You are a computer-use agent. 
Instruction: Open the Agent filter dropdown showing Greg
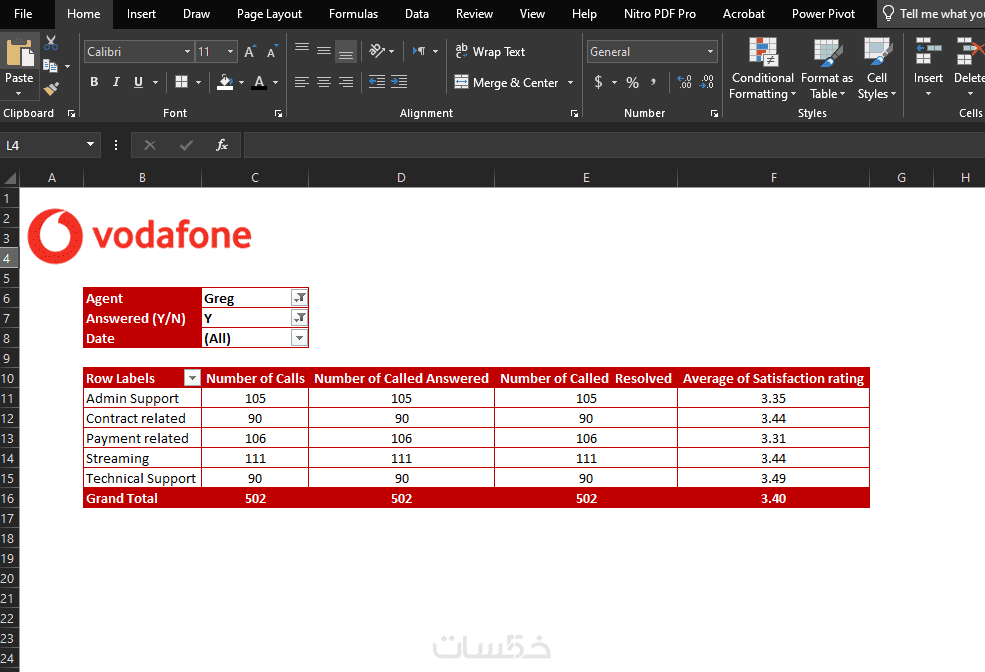(x=300, y=298)
